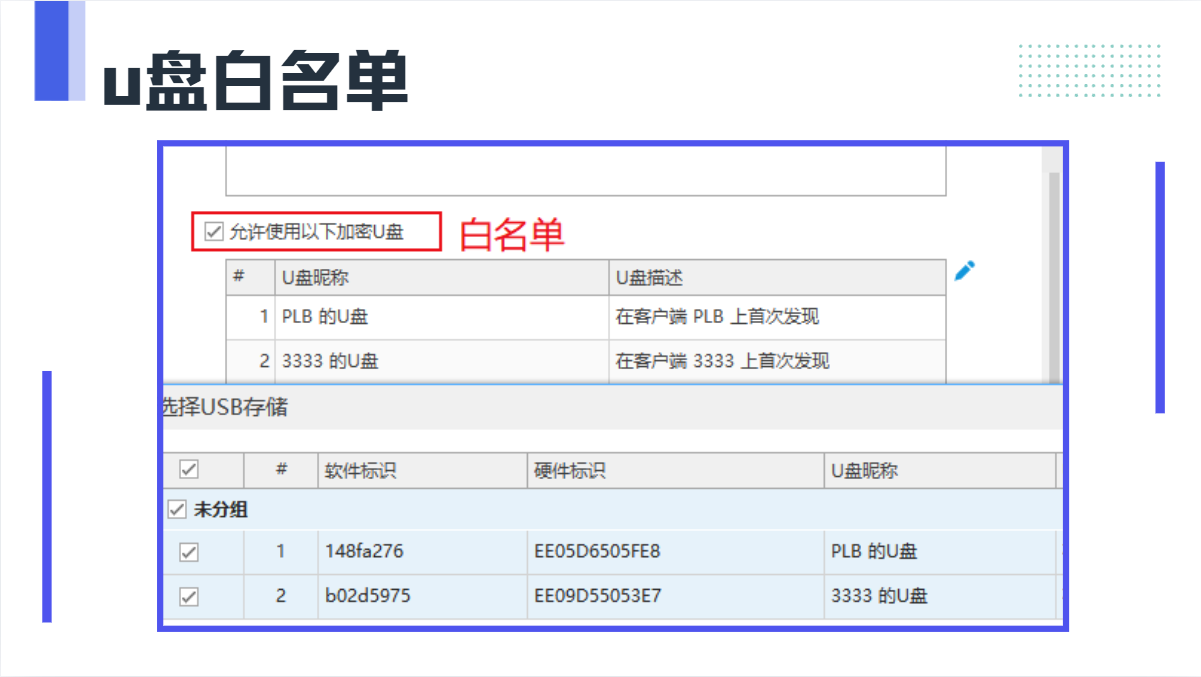Uncheck row checkbox for 148fa276
Image resolution: width=1201 pixels, height=677 pixels.
tap(188, 552)
